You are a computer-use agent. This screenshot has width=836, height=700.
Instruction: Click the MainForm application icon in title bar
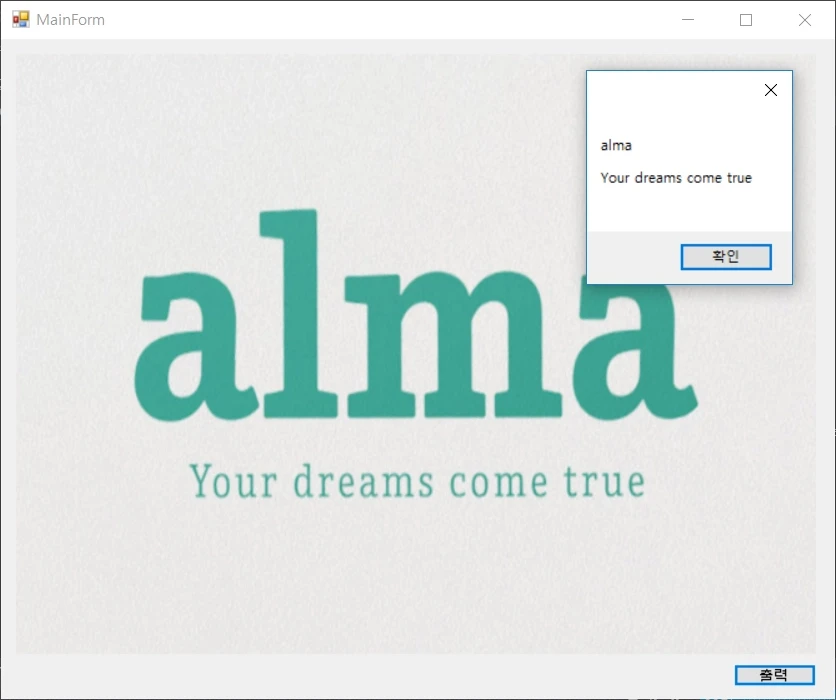[x=20, y=19]
